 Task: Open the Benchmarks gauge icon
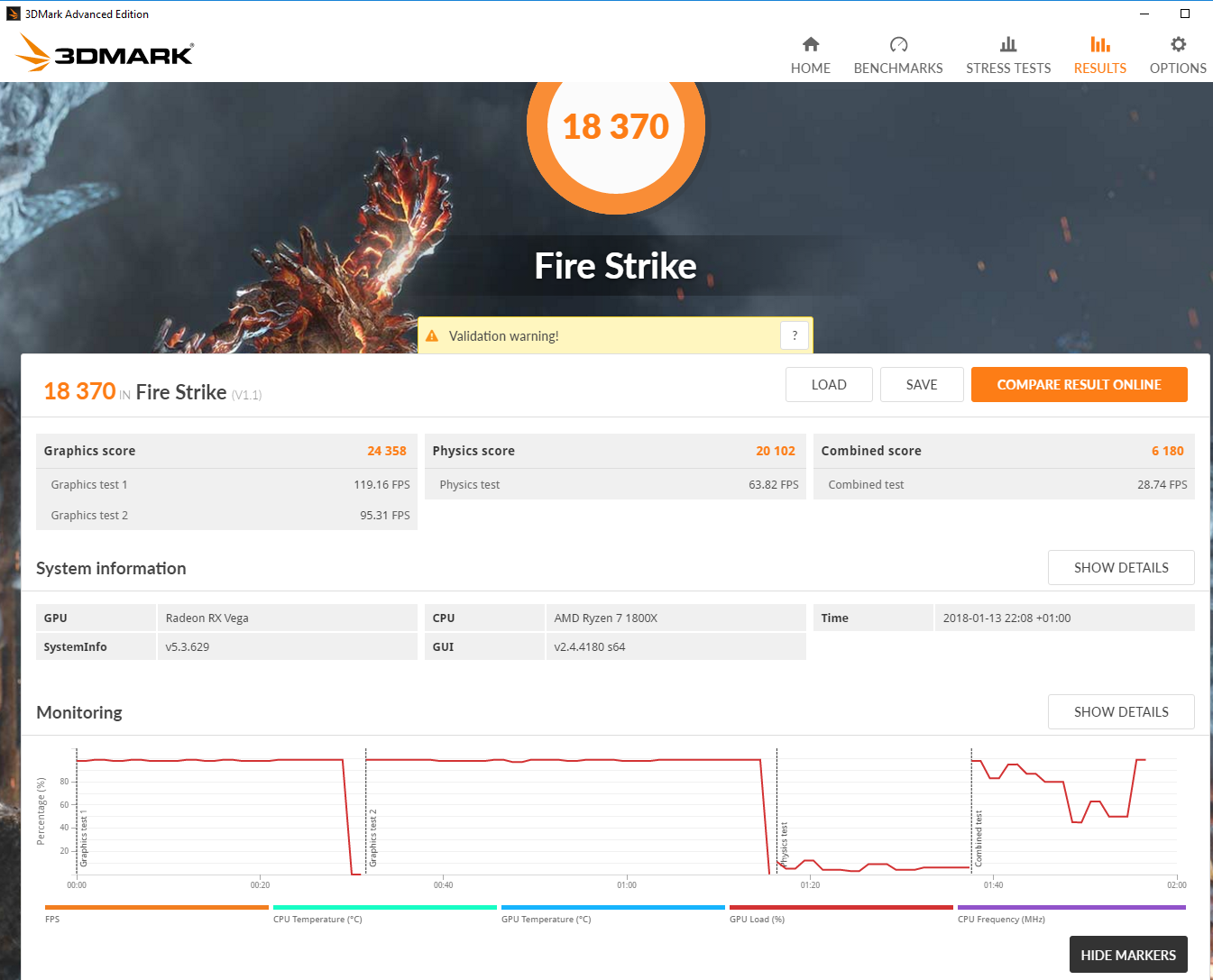click(x=898, y=44)
